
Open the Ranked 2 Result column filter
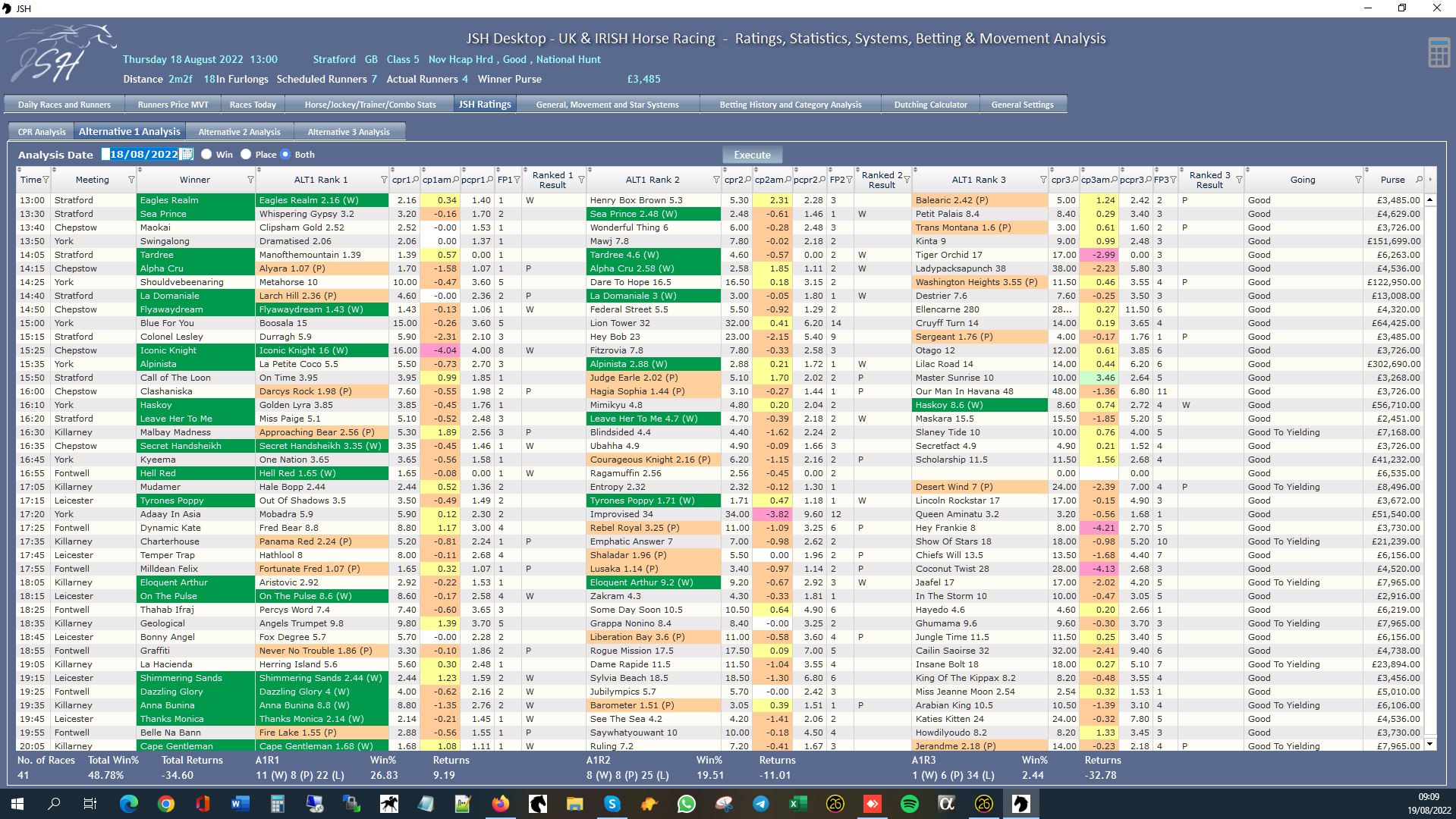(x=907, y=180)
